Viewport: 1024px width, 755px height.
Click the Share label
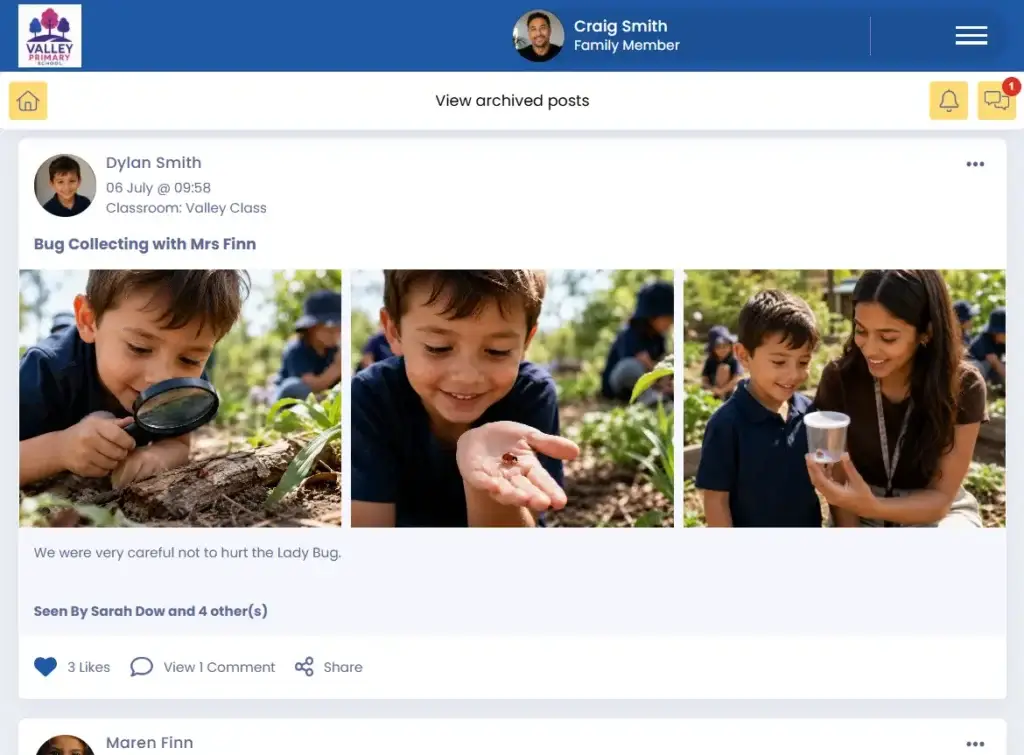point(343,667)
